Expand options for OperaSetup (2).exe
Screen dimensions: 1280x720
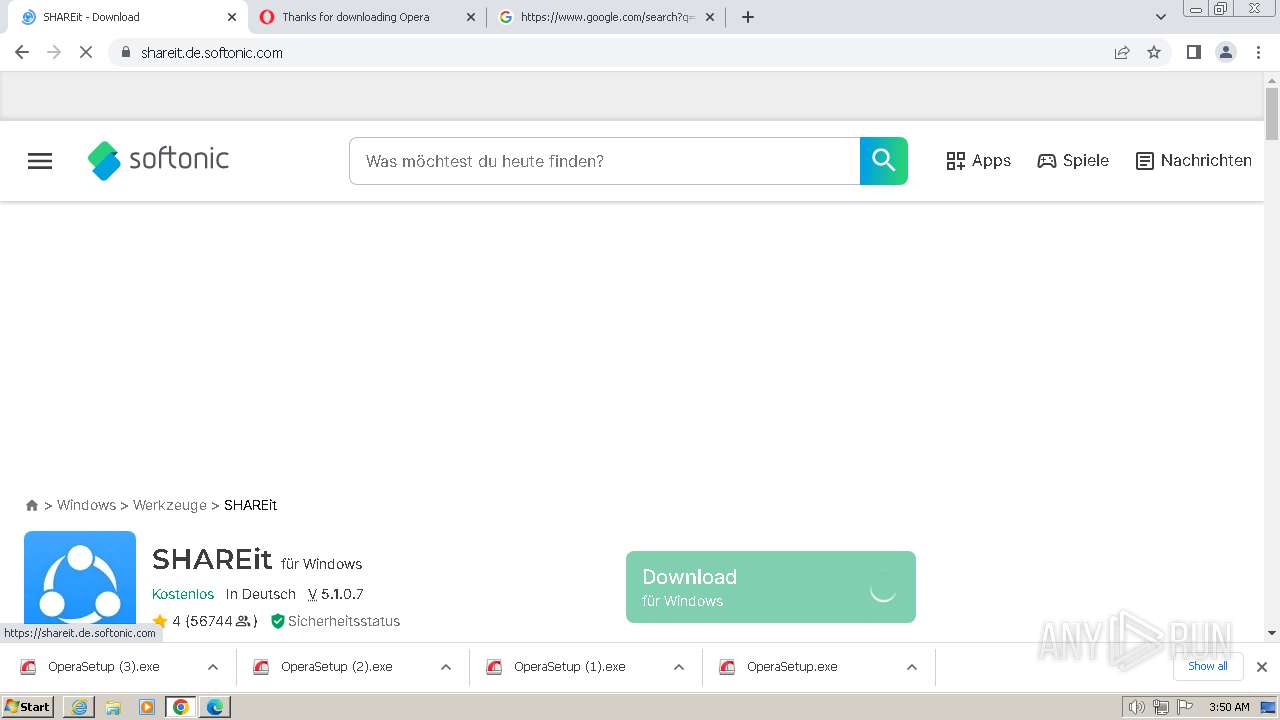446,667
